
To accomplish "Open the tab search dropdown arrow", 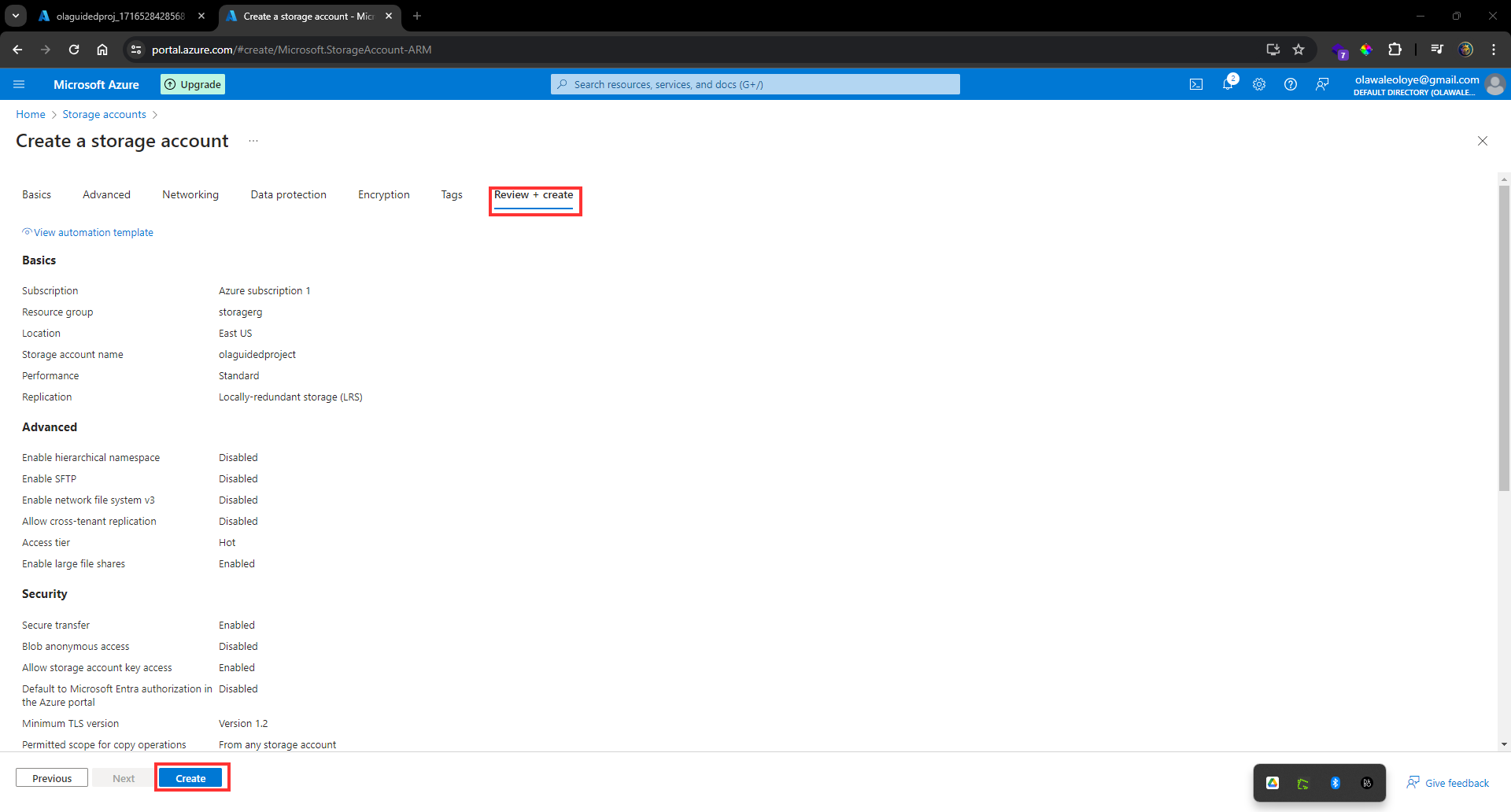I will (x=16, y=16).
